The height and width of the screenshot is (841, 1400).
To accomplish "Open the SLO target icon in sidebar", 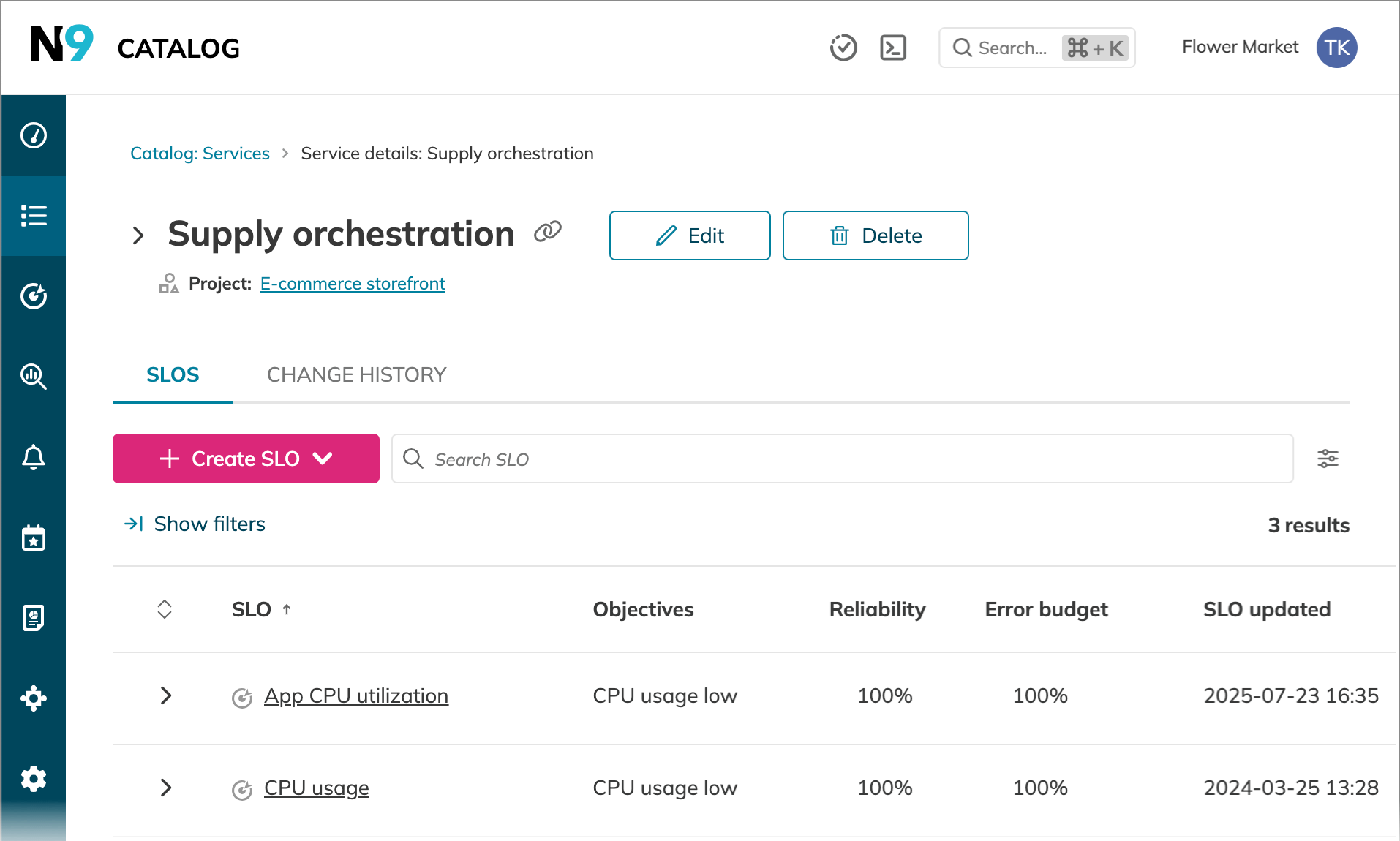I will (x=34, y=296).
